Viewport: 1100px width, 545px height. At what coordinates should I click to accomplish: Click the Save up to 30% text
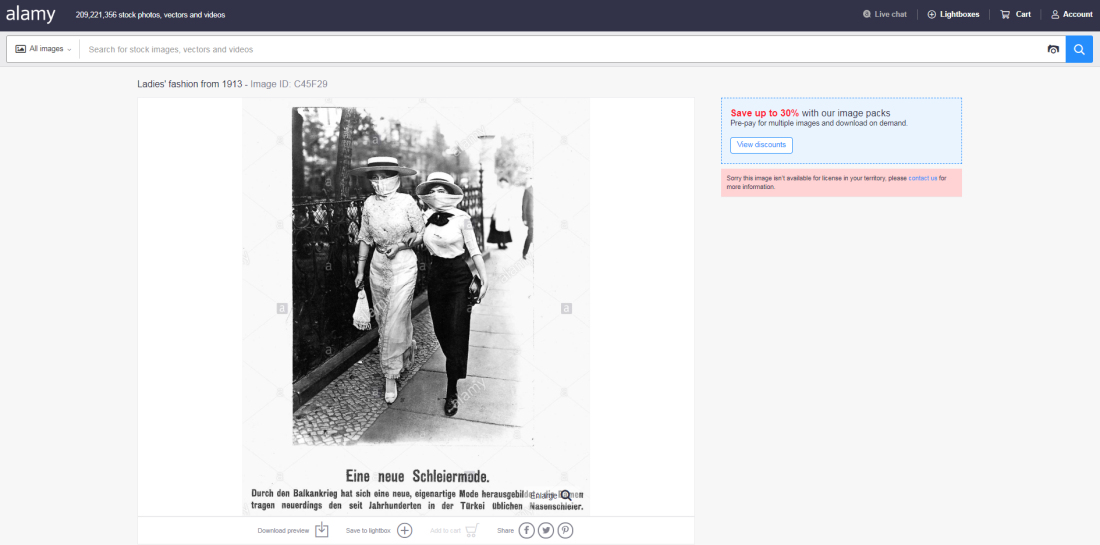[x=765, y=113]
